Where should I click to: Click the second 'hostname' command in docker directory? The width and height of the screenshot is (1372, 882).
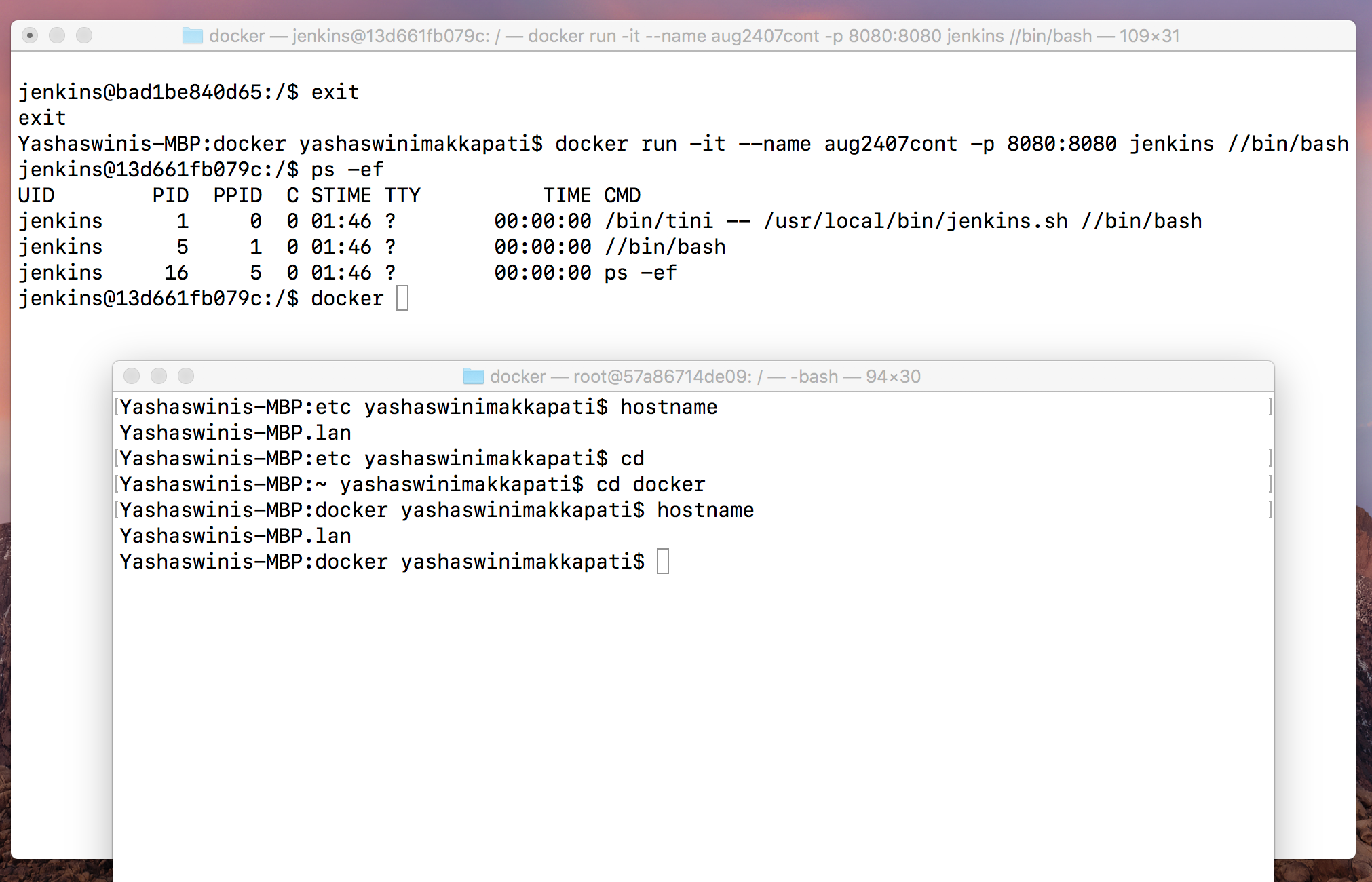(x=706, y=510)
